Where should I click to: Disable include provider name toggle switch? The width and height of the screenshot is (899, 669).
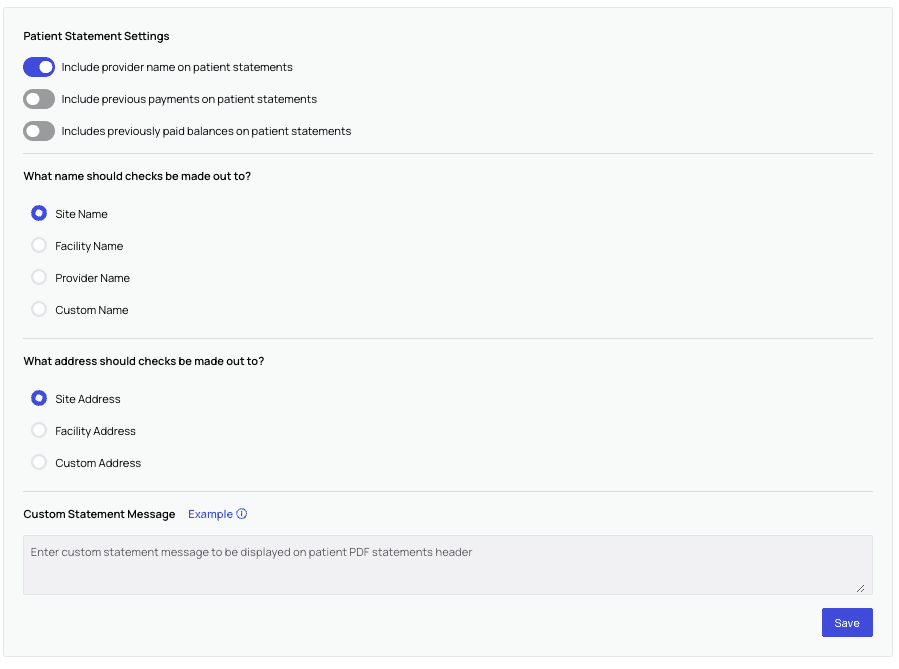click(39, 67)
